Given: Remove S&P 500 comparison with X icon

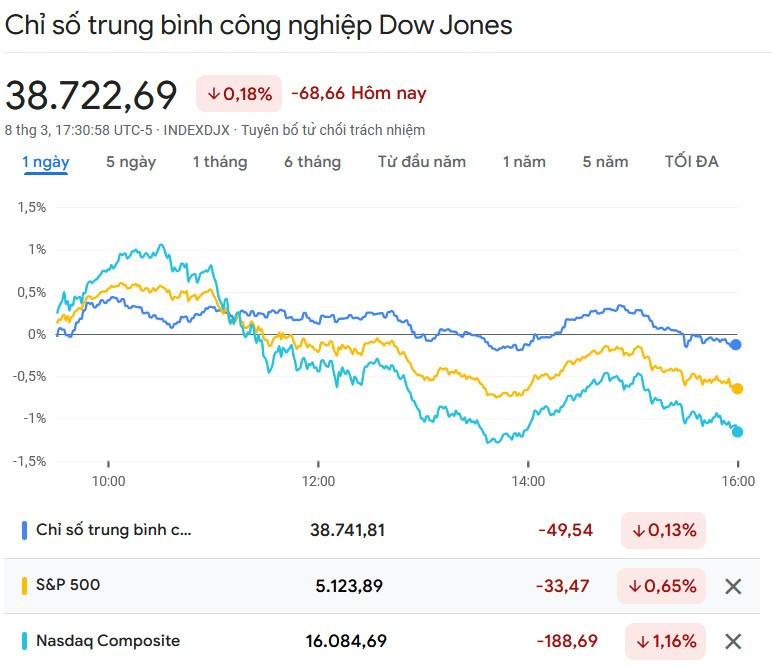Looking at the screenshot, I should 733,586.
